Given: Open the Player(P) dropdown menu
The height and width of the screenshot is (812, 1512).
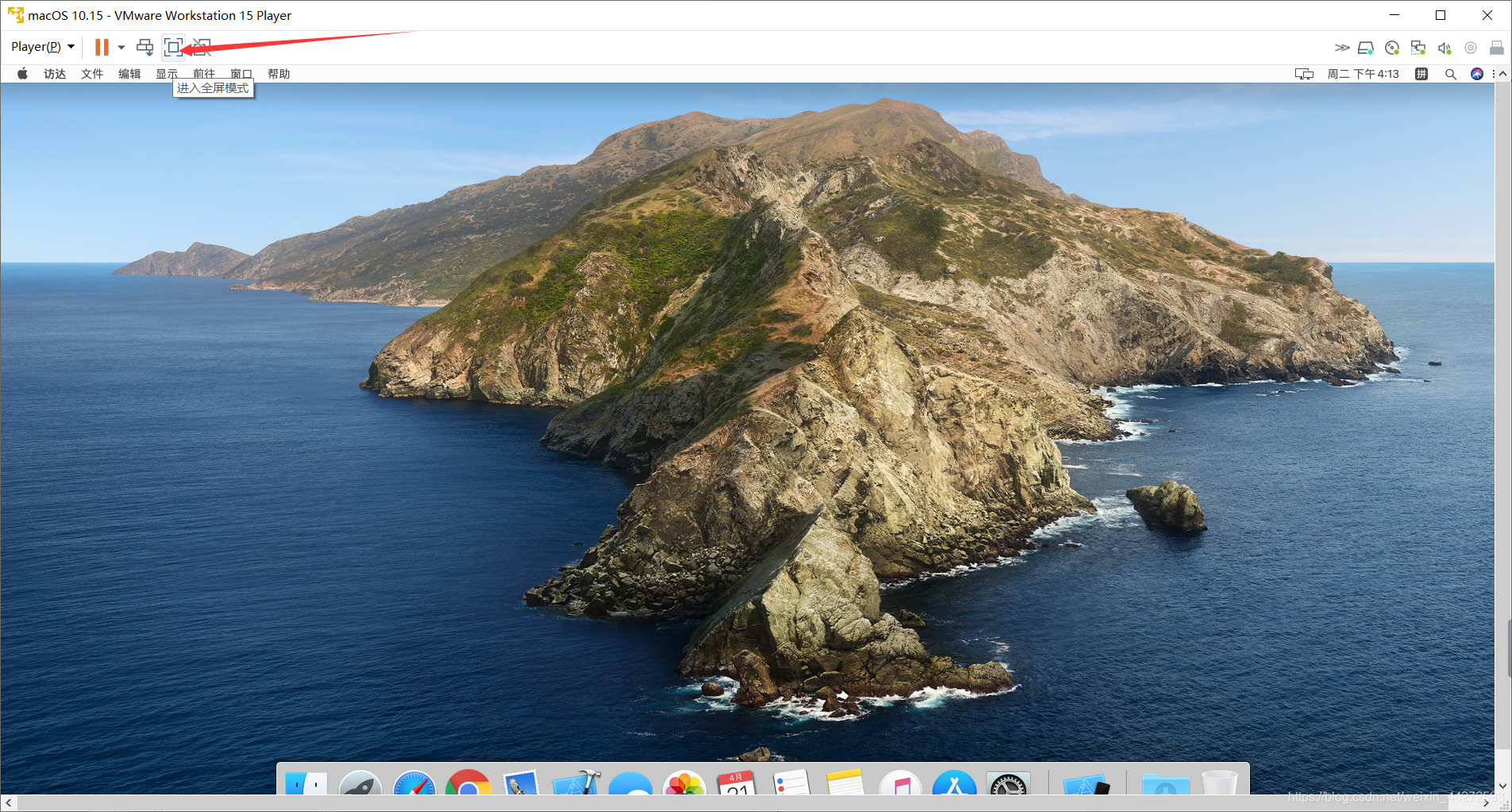Looking at the screenshot, I should tap(43, 47).
